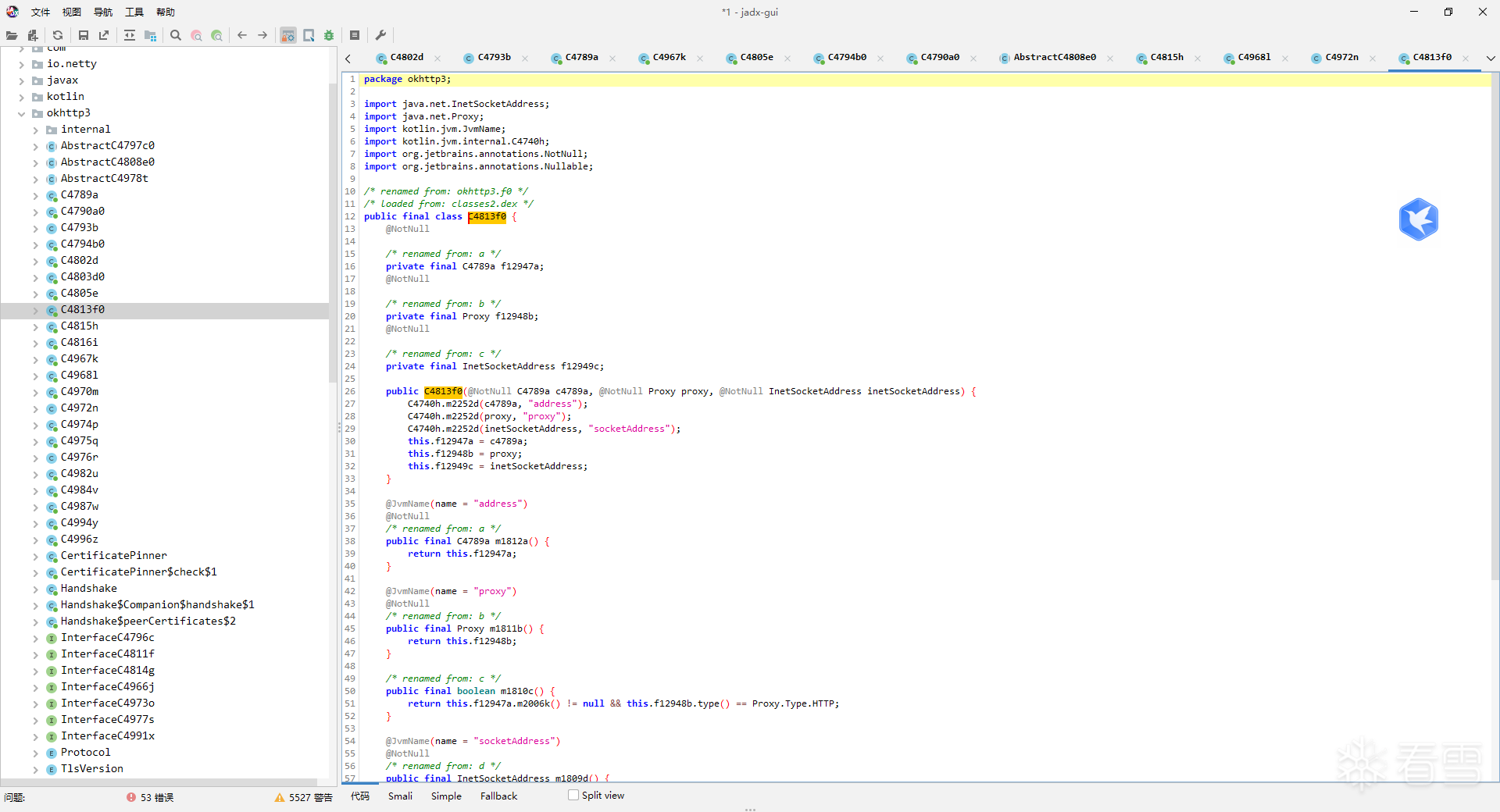
Task: Switch to the Fallback view tab
Action: pos(498,796)
